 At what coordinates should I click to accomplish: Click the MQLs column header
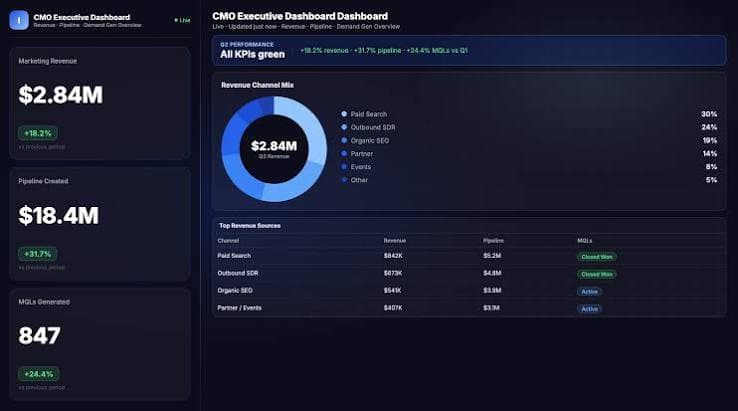(x=585, y=241)
